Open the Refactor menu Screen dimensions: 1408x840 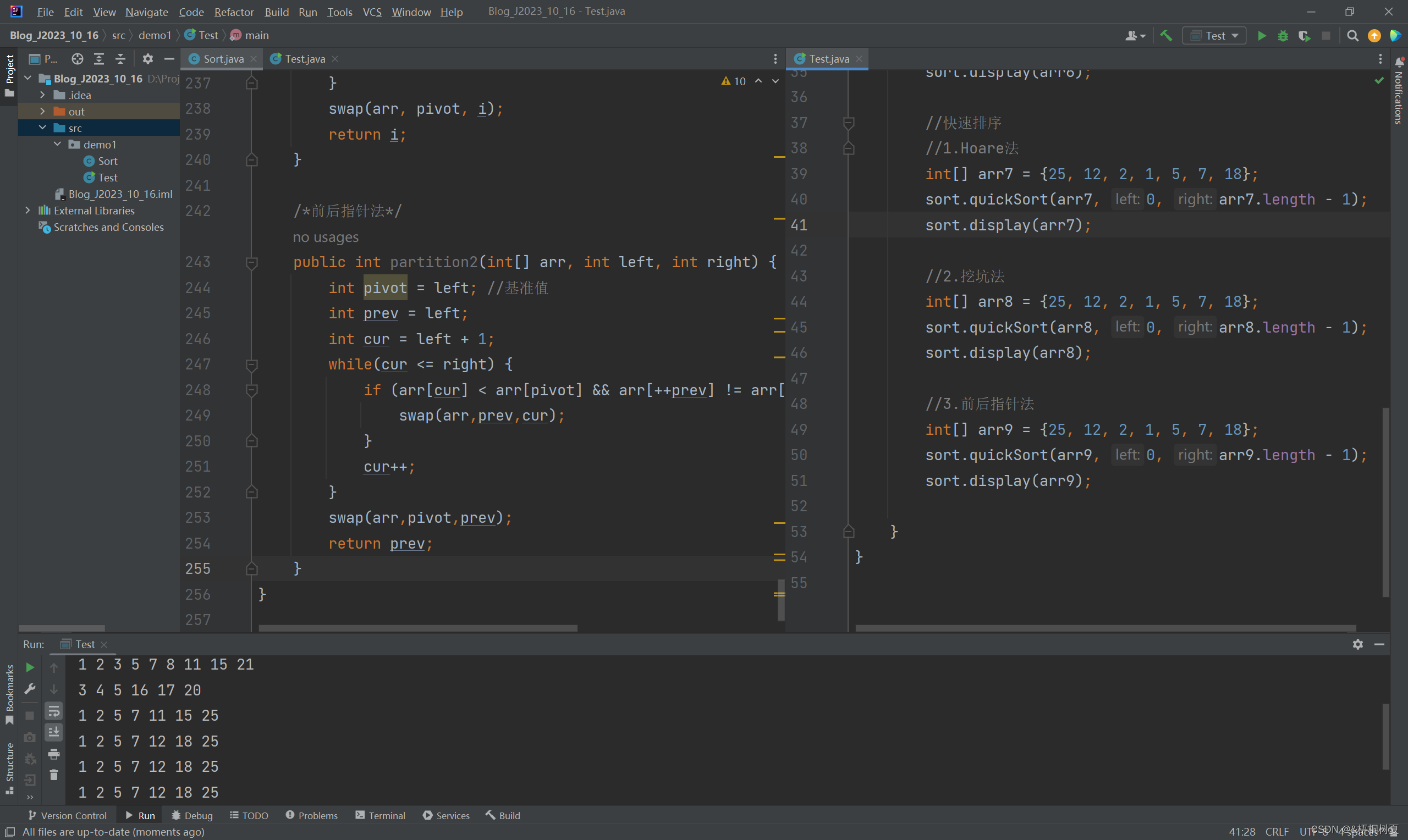click(x=234, y=12)
